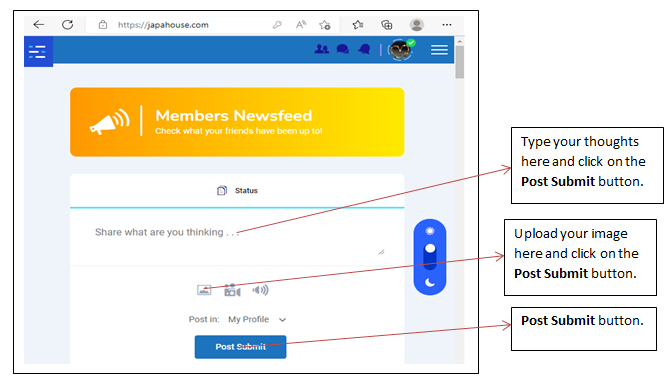Select the Status tab
Image resolution: width=671 pixels, height=385 pixels.
coord(237,190)
